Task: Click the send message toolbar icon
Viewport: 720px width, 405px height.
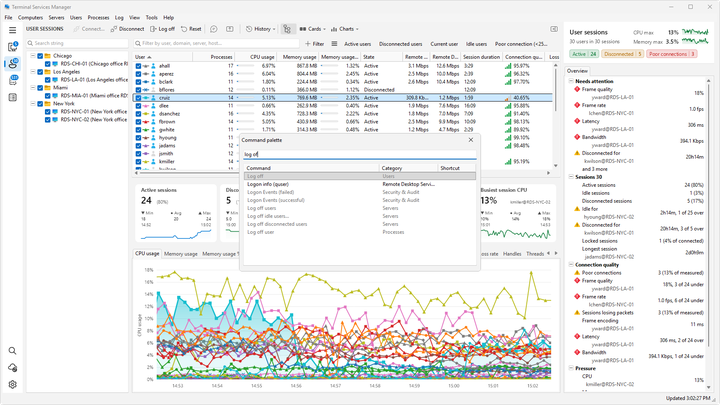Action: [214, 29]
